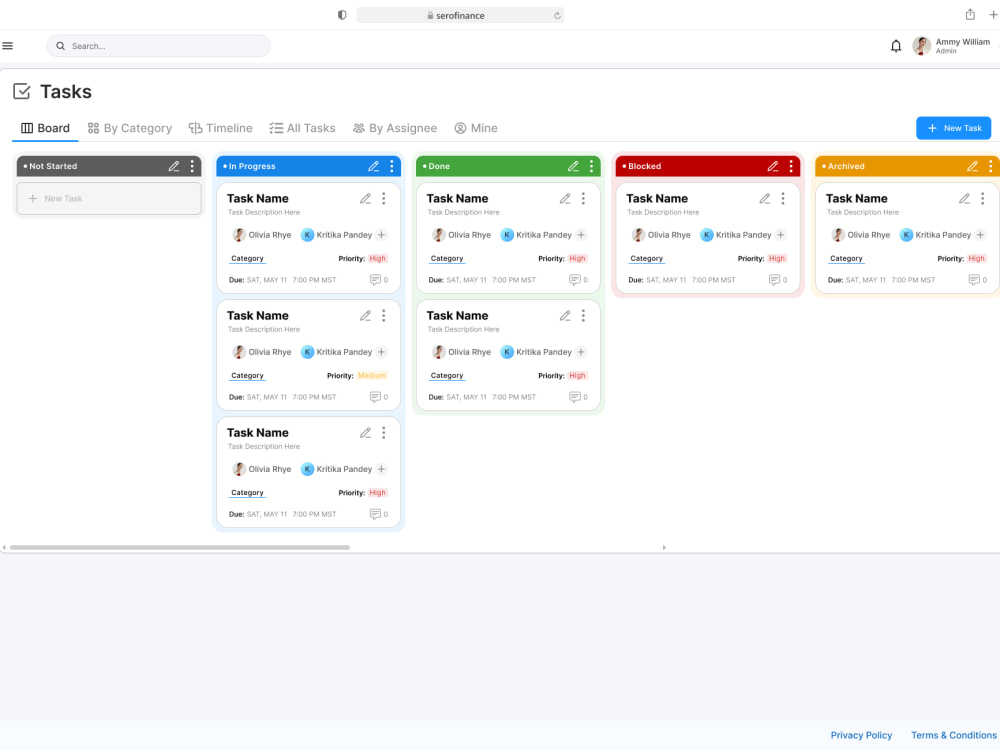Edit first task card in In Progress

365,199
